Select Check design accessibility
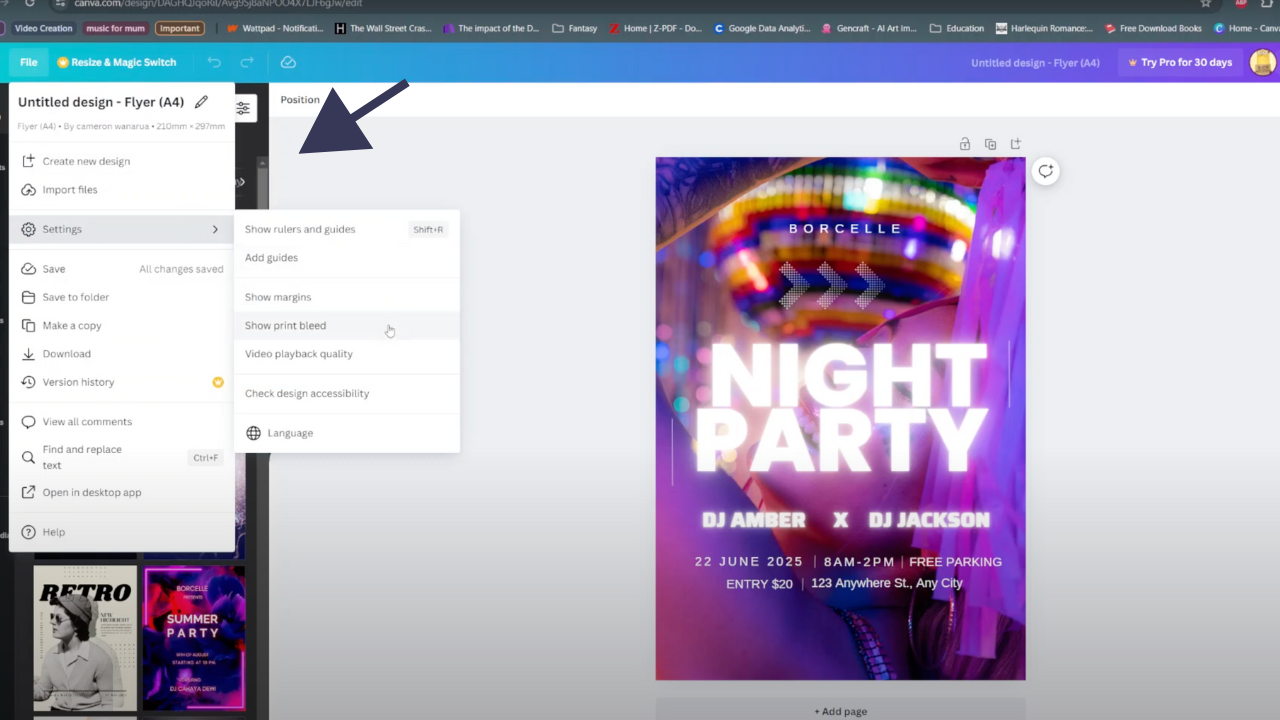This screenshot has width=1280, height=720. point(347,393)
